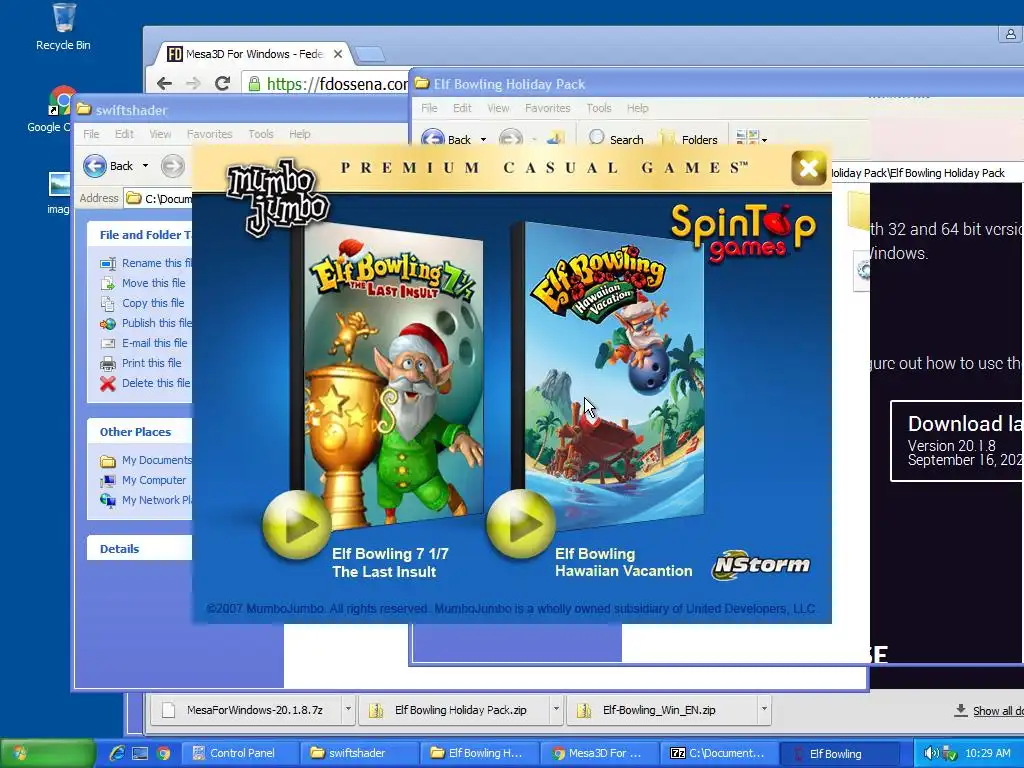Open File menu in swiftshader window
The height and width of the screenshot is (768, 1024).
point(91,134)
